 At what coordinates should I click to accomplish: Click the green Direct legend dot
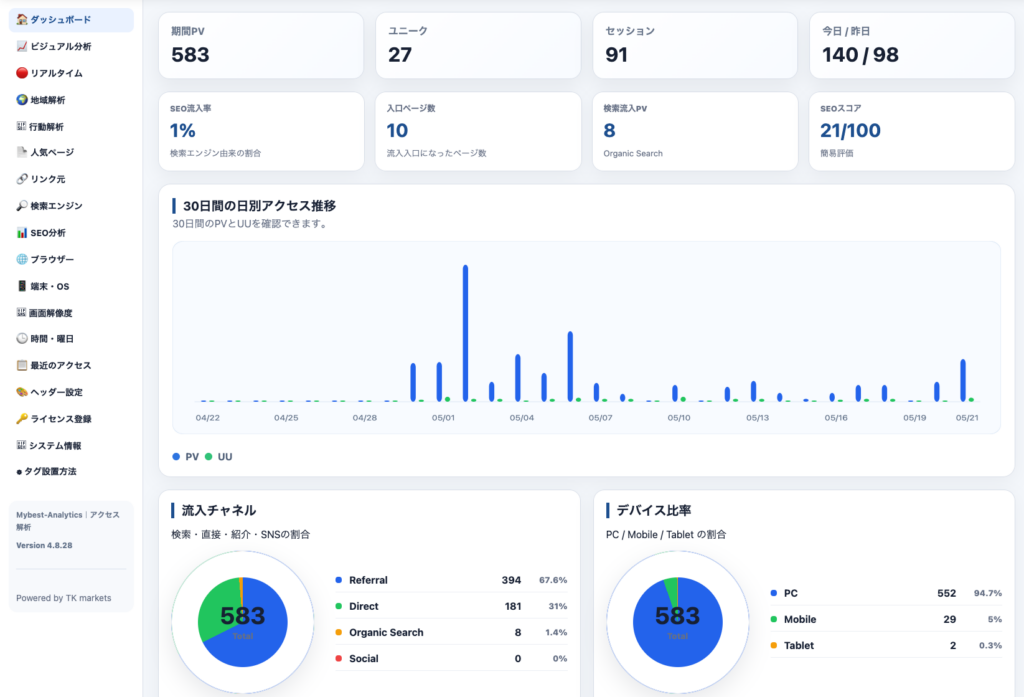tap(338, 606)
